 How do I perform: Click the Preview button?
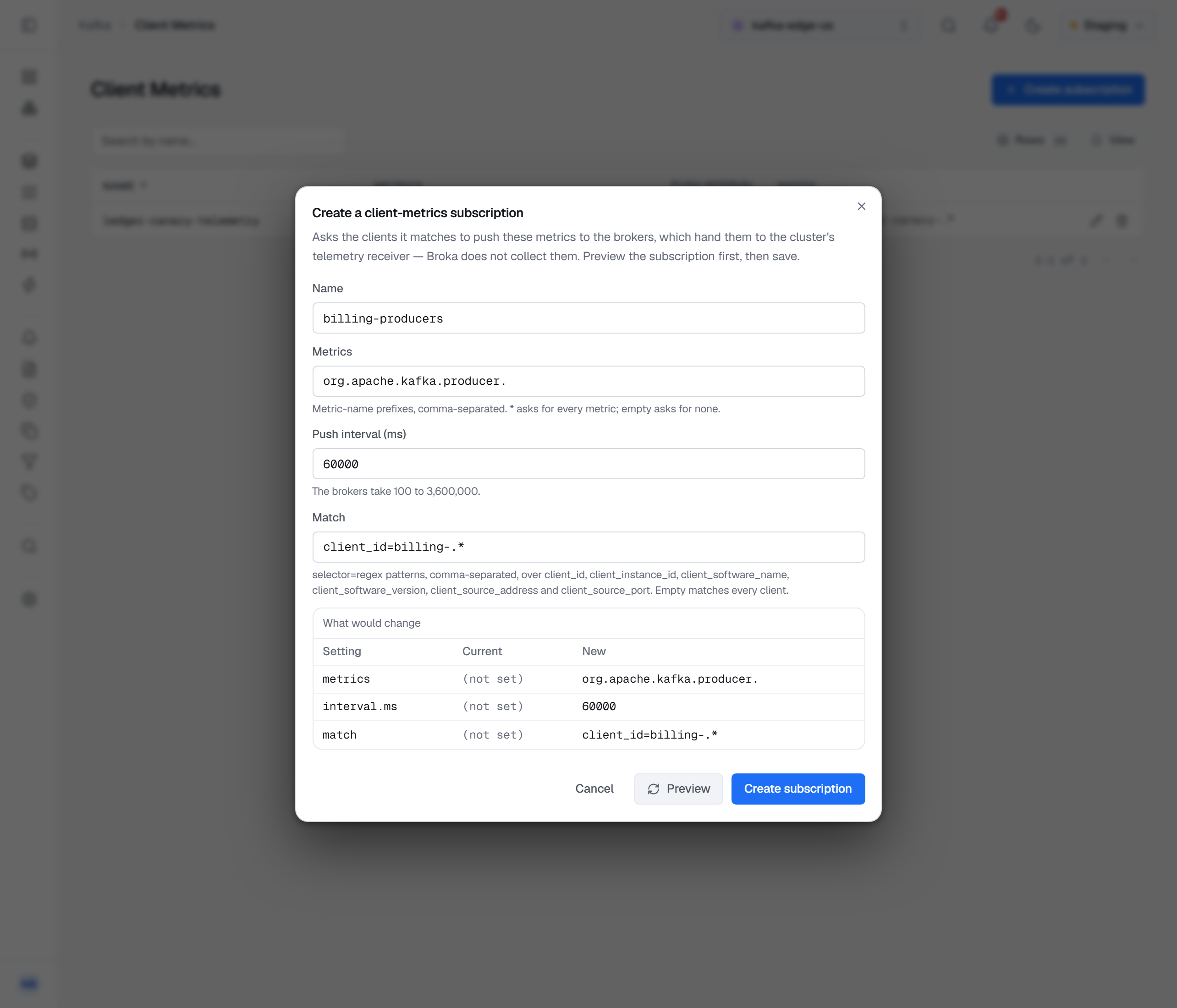(x=678, y=789)
